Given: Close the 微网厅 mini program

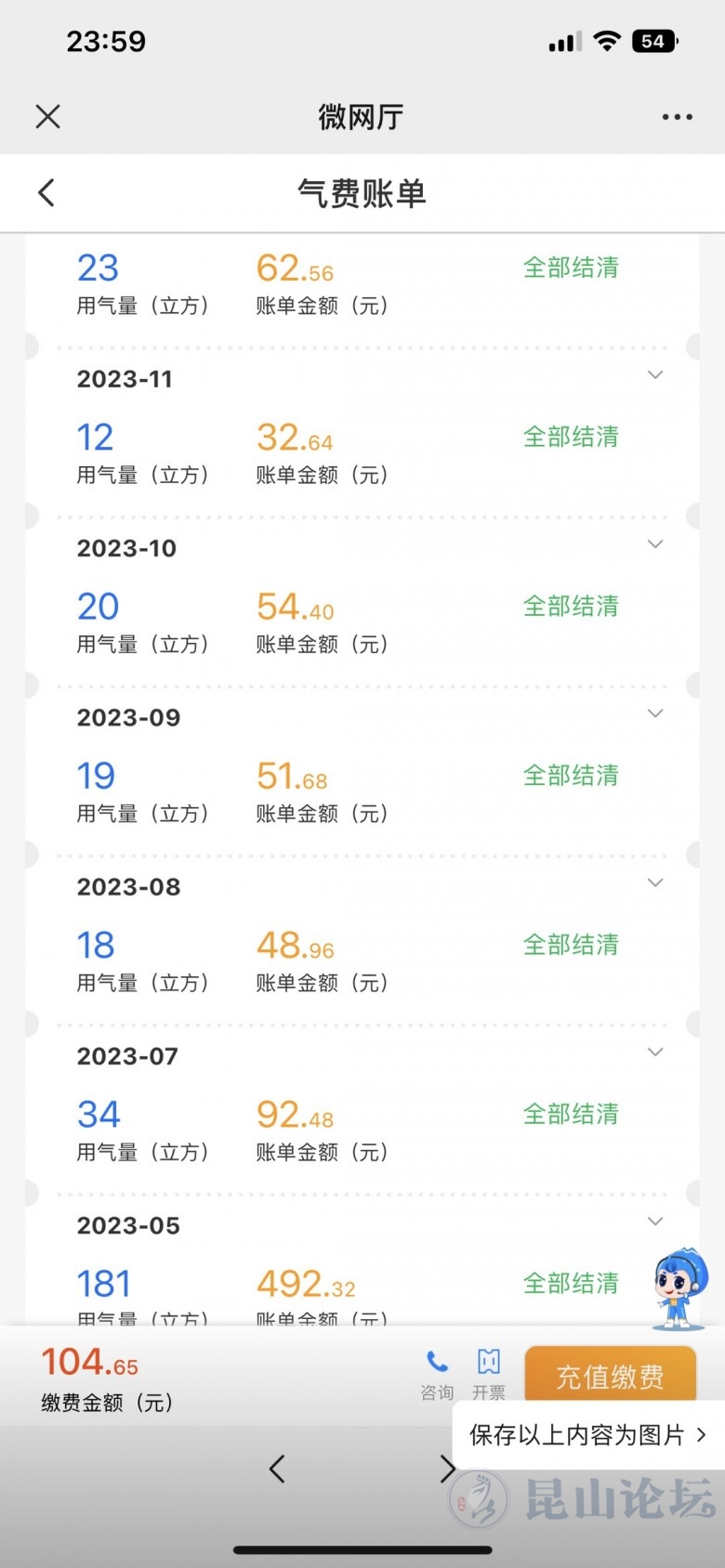Looking at the screenshot, I should point(47,116).
